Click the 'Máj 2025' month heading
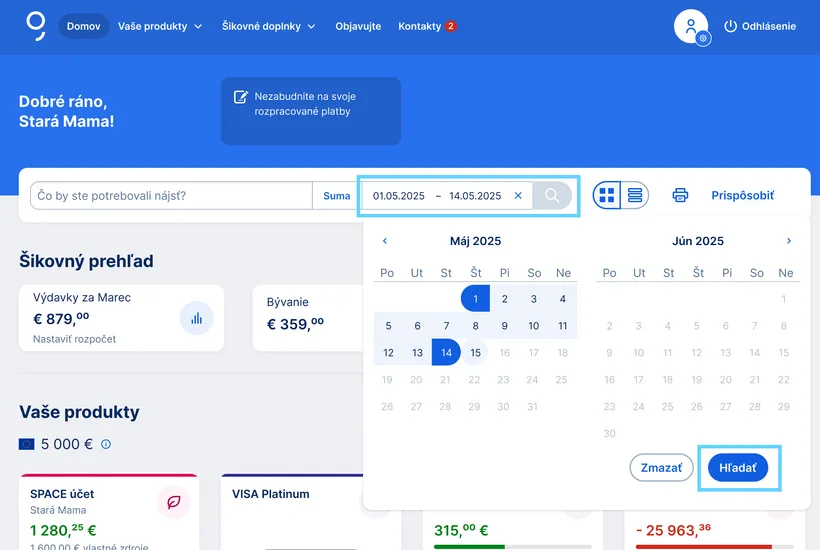Screen dimensions: 820x550 (475, 241)
